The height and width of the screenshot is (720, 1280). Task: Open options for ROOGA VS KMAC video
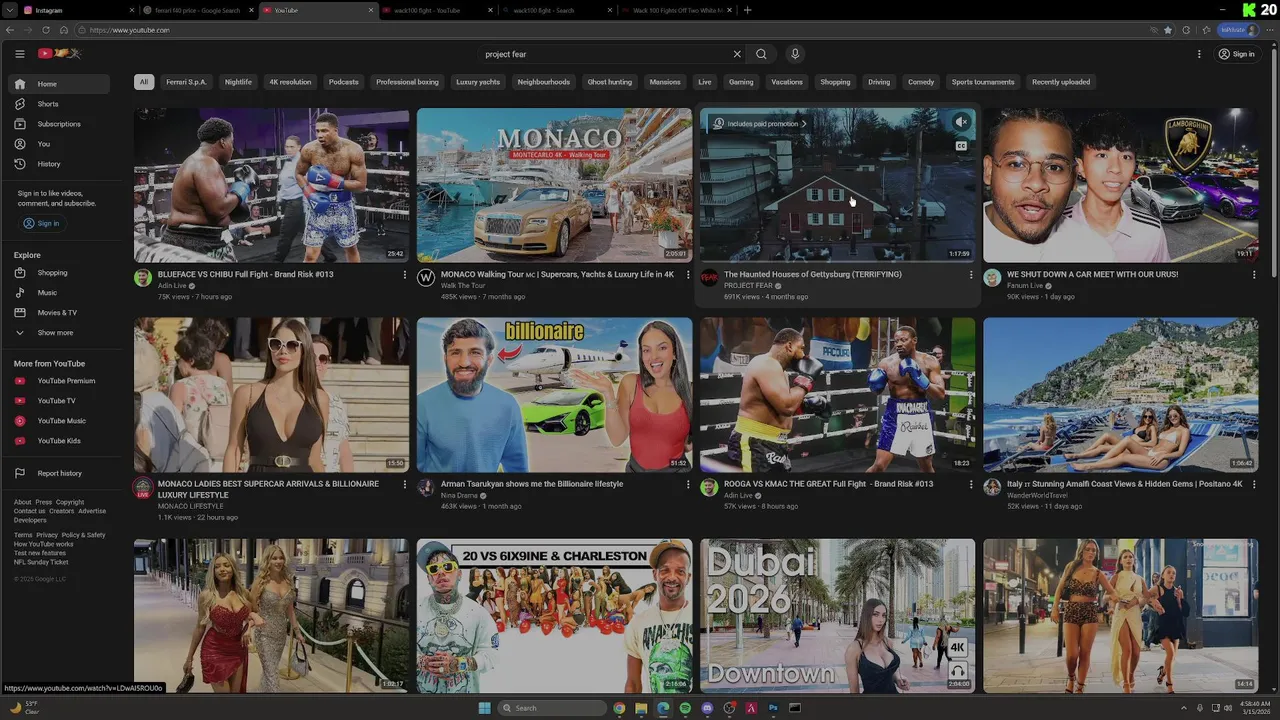tap(971, 484)
